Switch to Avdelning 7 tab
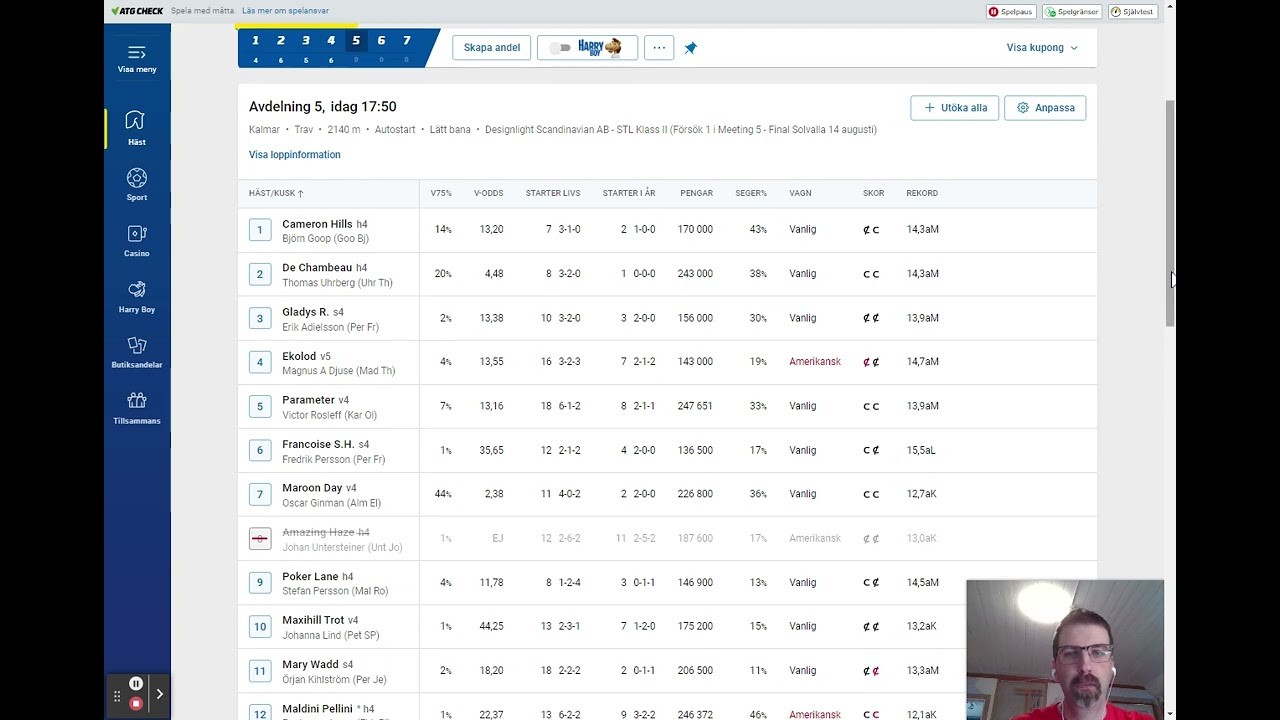The image size is (1280, 720). pyautogui.click(x=406, y=47)
